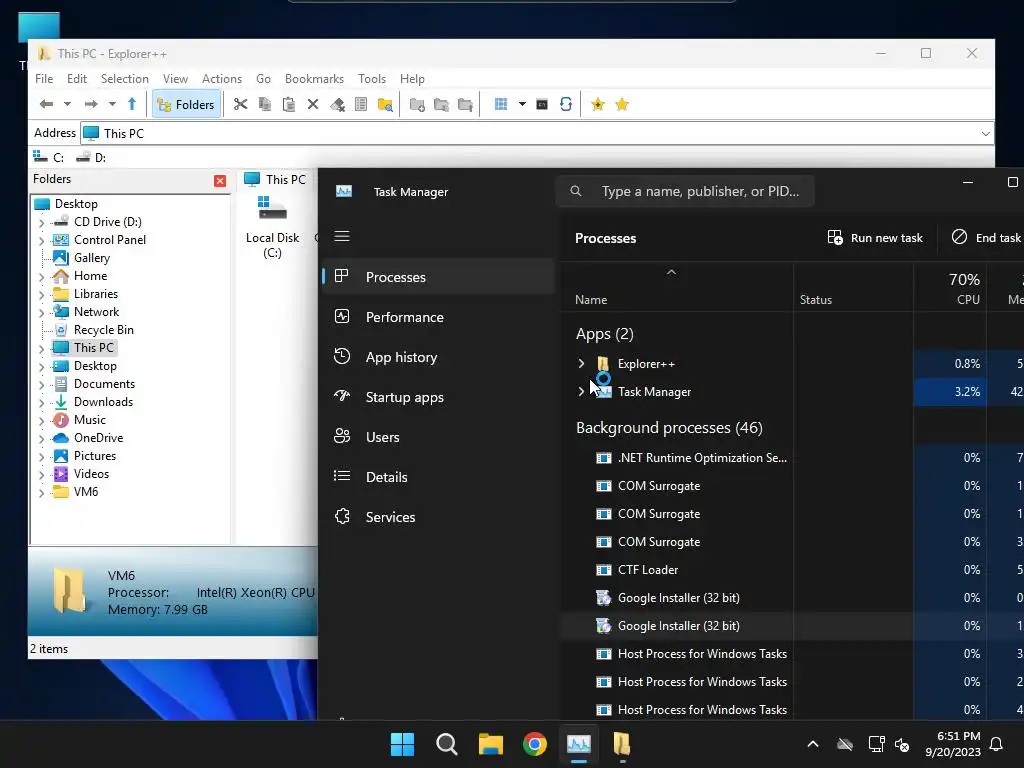Click the C: drive button
Screen dimensions: 1024x768
tap(49, 157)
